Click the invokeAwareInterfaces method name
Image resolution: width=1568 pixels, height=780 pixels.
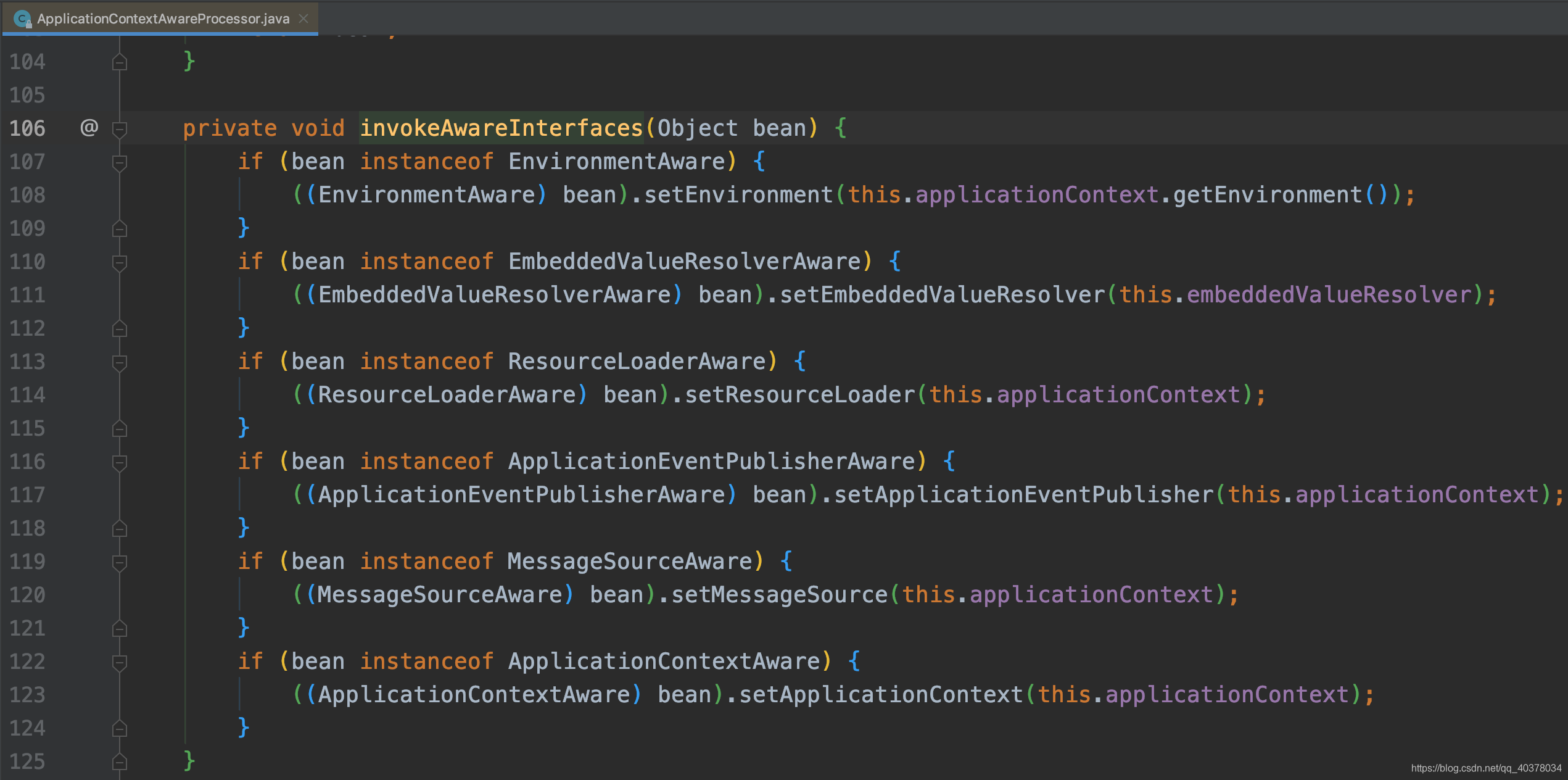(x=501, y=128)
